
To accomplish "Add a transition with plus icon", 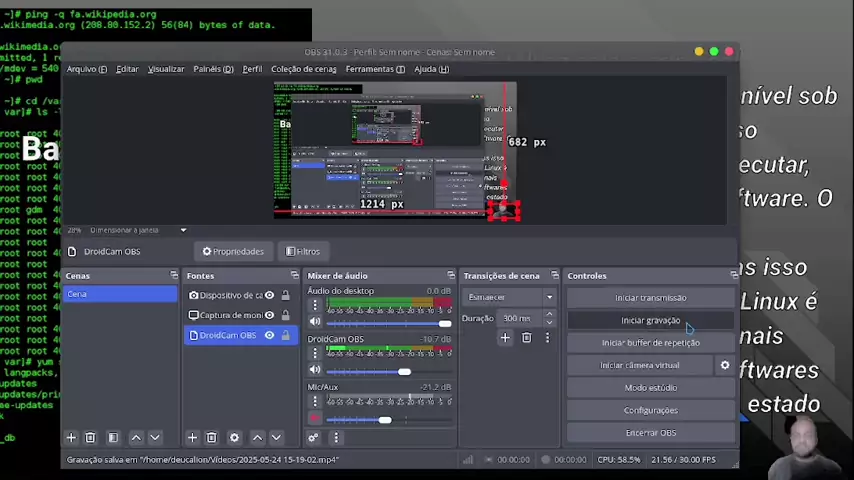I will point(505,338).
